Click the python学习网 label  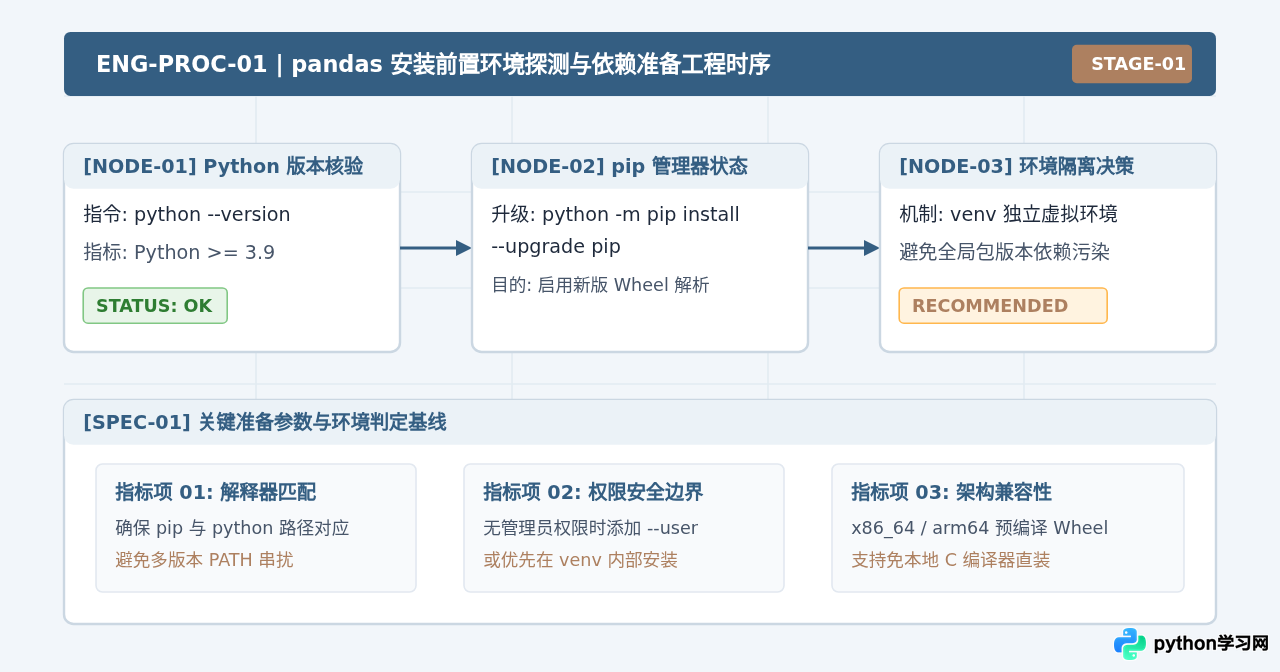[1211, 644]
